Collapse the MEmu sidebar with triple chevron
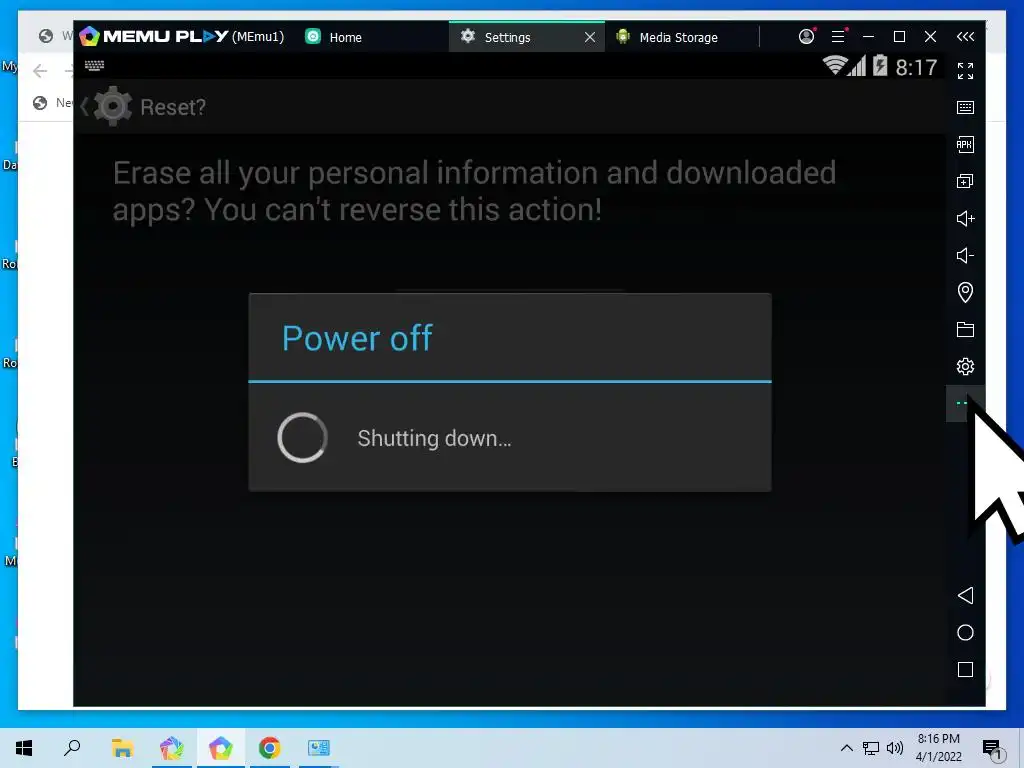 (x=965, y=37)
